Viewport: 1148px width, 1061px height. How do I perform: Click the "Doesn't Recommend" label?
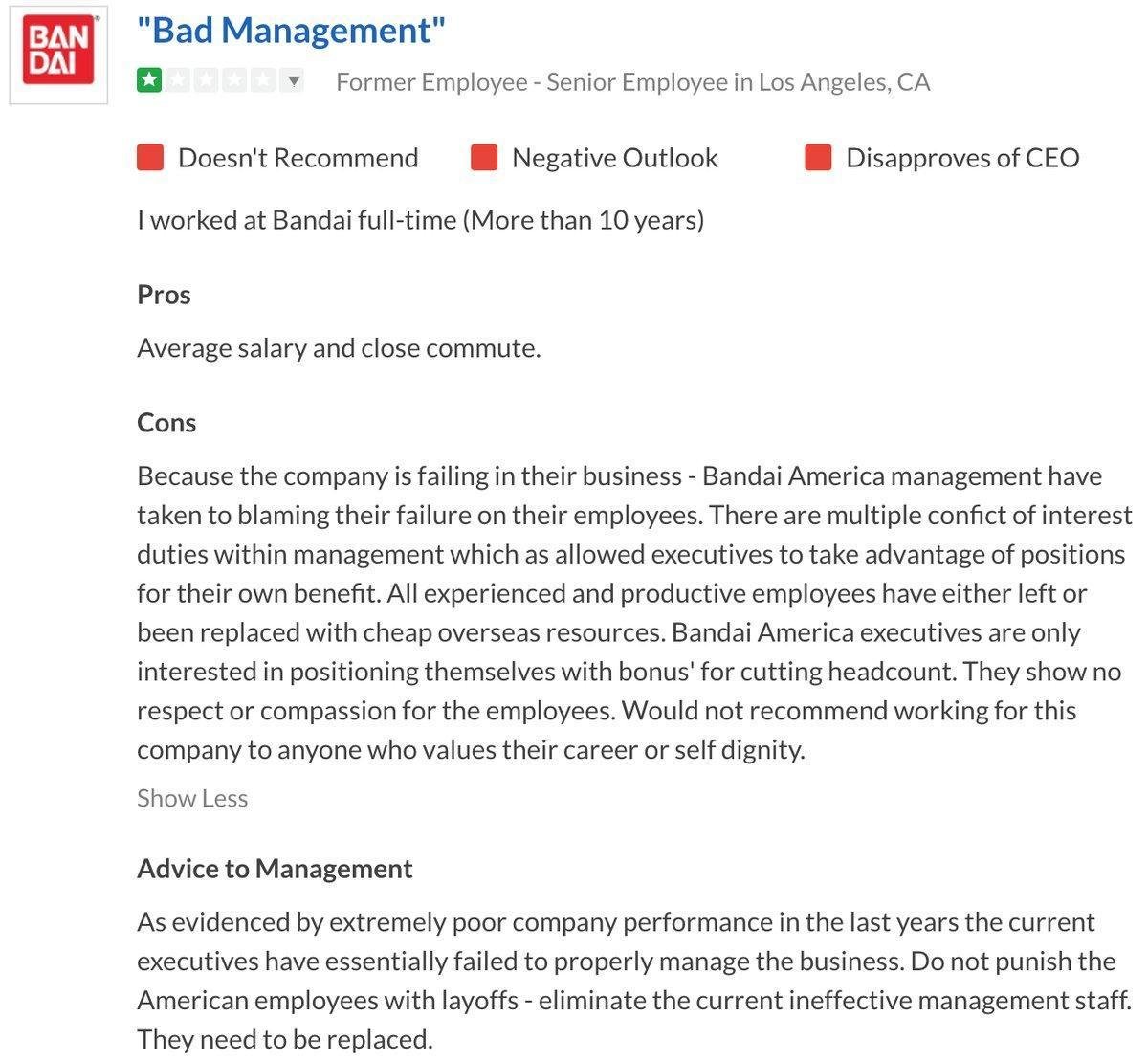[298, 158]
